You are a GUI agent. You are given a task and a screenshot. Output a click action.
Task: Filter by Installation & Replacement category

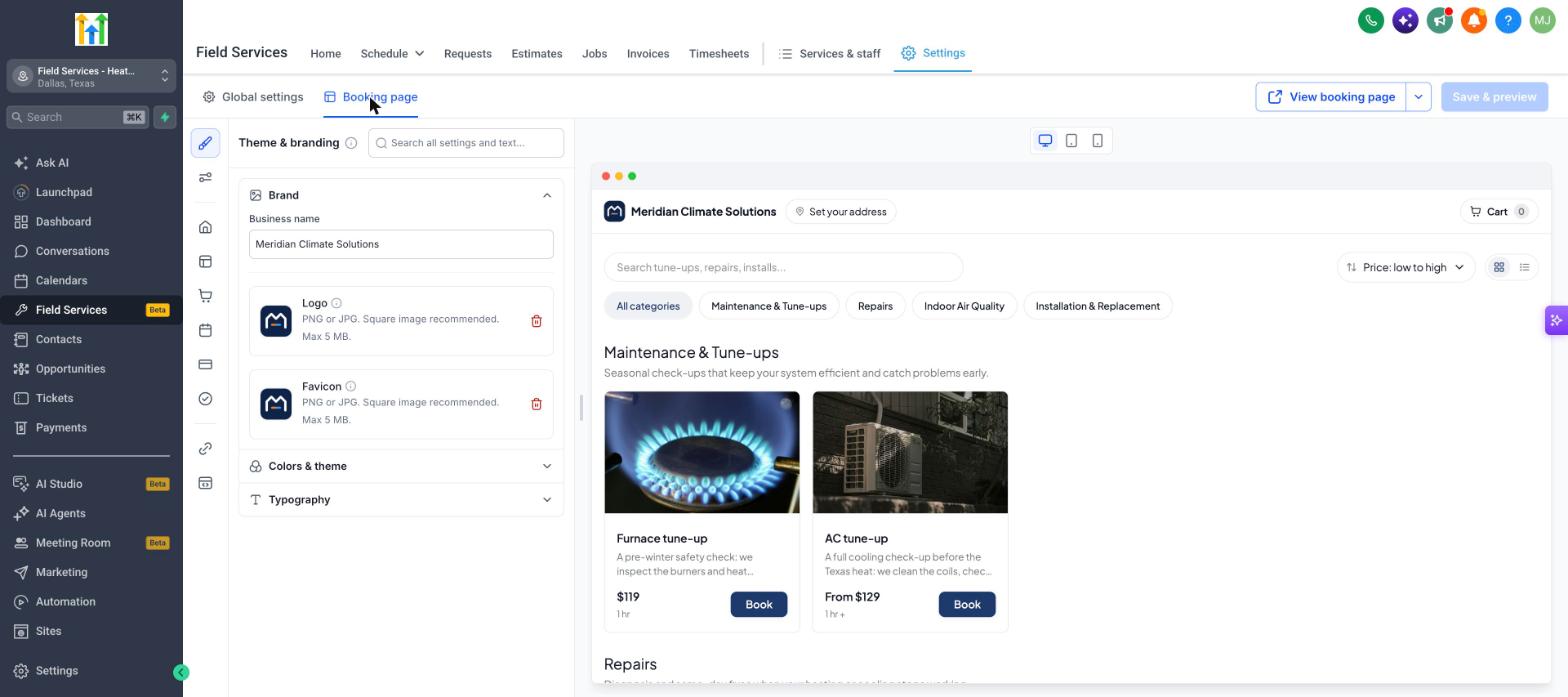tap(1097, 306)
